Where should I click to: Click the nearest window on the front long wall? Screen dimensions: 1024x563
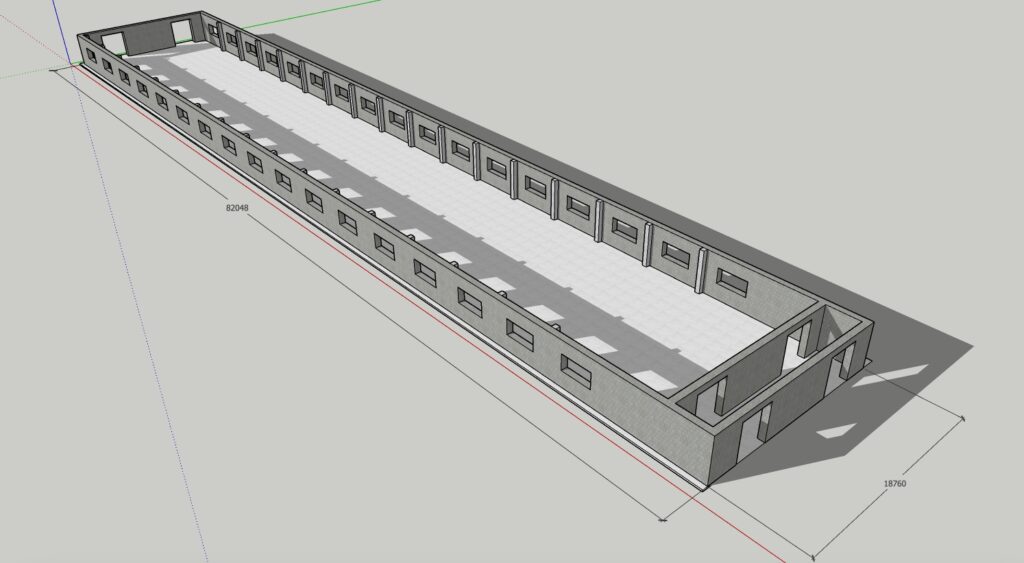577,370
